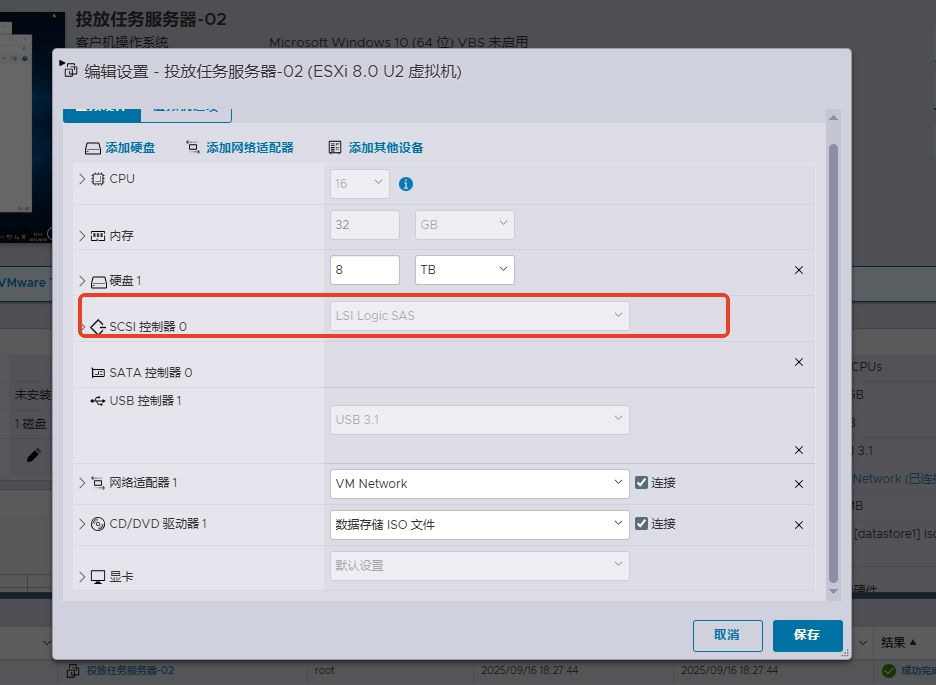Click the memory size field showing 32

tap(365, 225)
